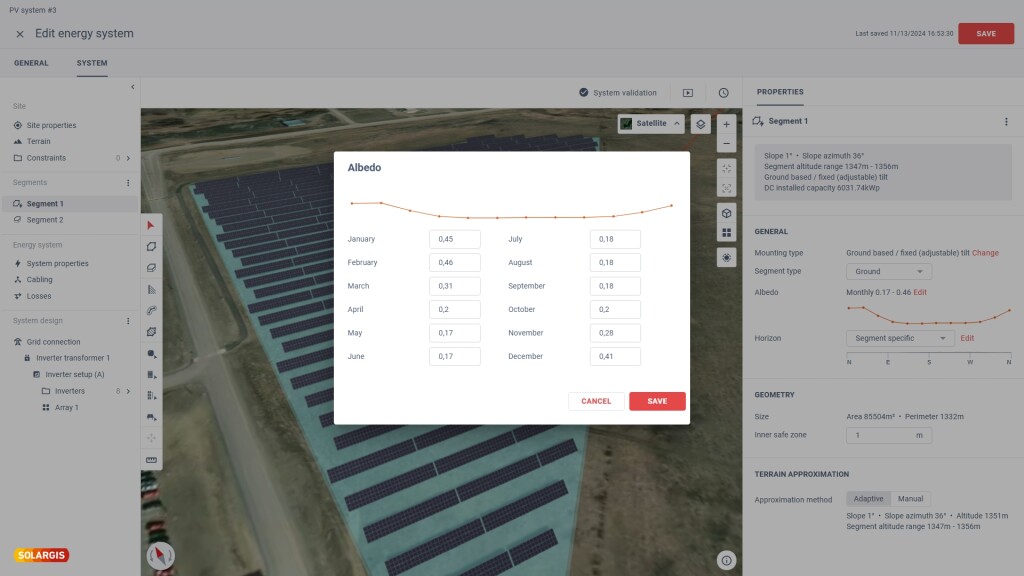The height and width of the screenshot is (576, 1024).
Task: Open the 3D view cube icon
Action: pos(727,213)
